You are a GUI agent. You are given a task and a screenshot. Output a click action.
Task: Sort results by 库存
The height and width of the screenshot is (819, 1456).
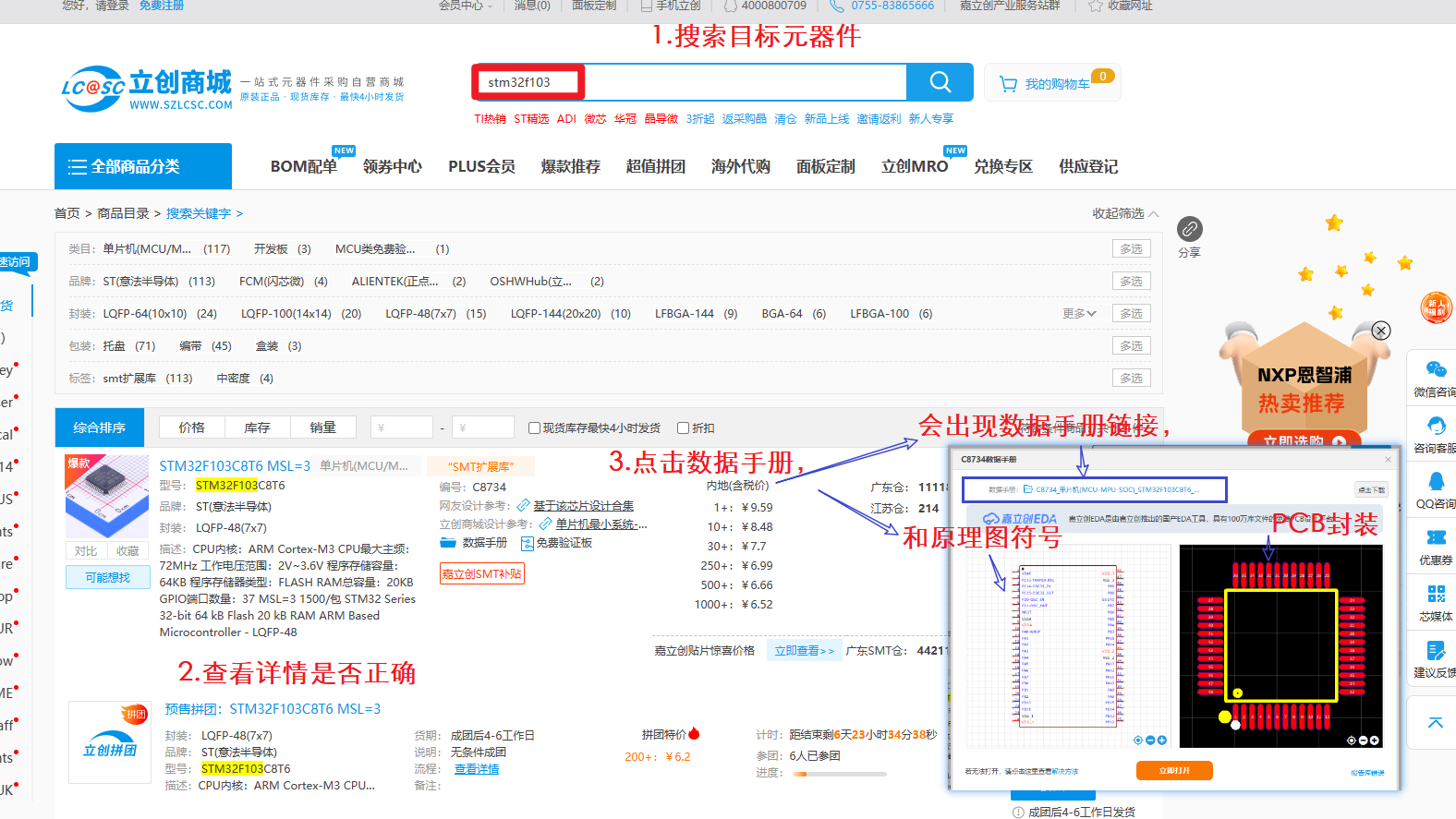[x=257, y=428]
